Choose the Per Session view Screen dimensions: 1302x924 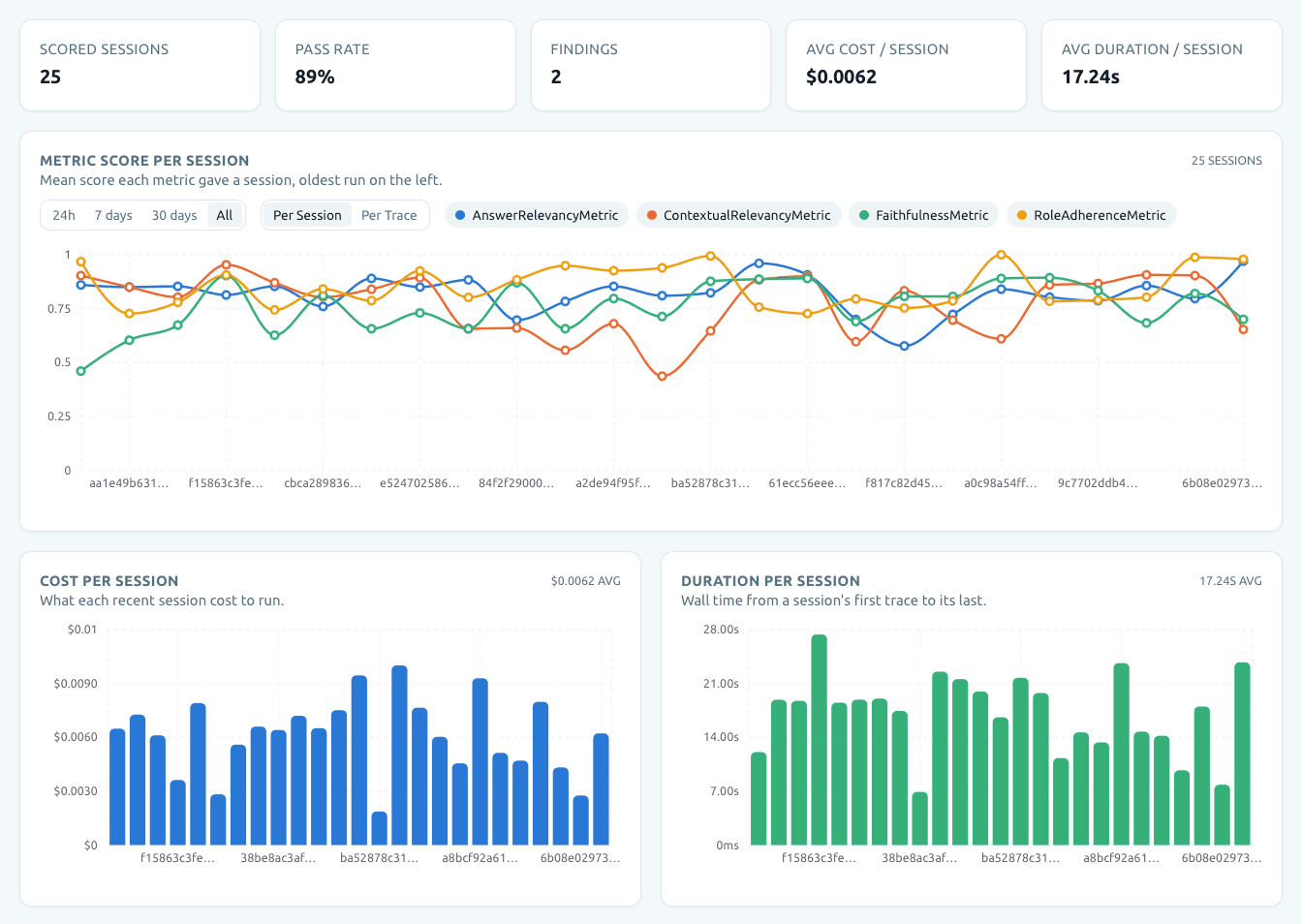click(x=307, y=215)
